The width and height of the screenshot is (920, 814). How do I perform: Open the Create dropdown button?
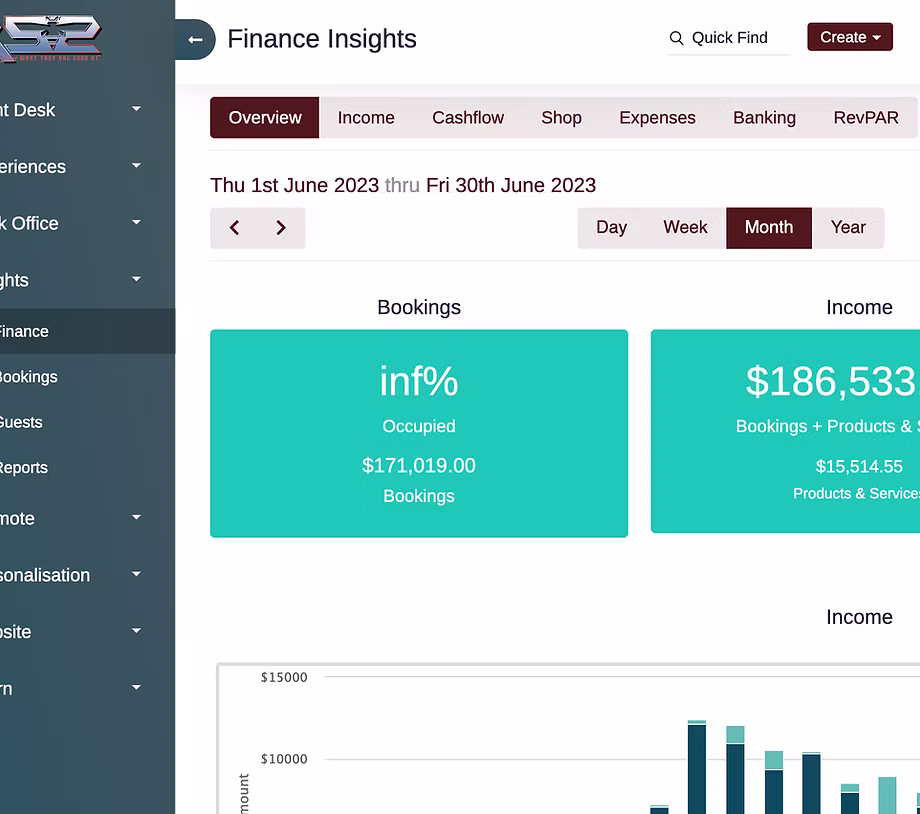tap(849, 37)
